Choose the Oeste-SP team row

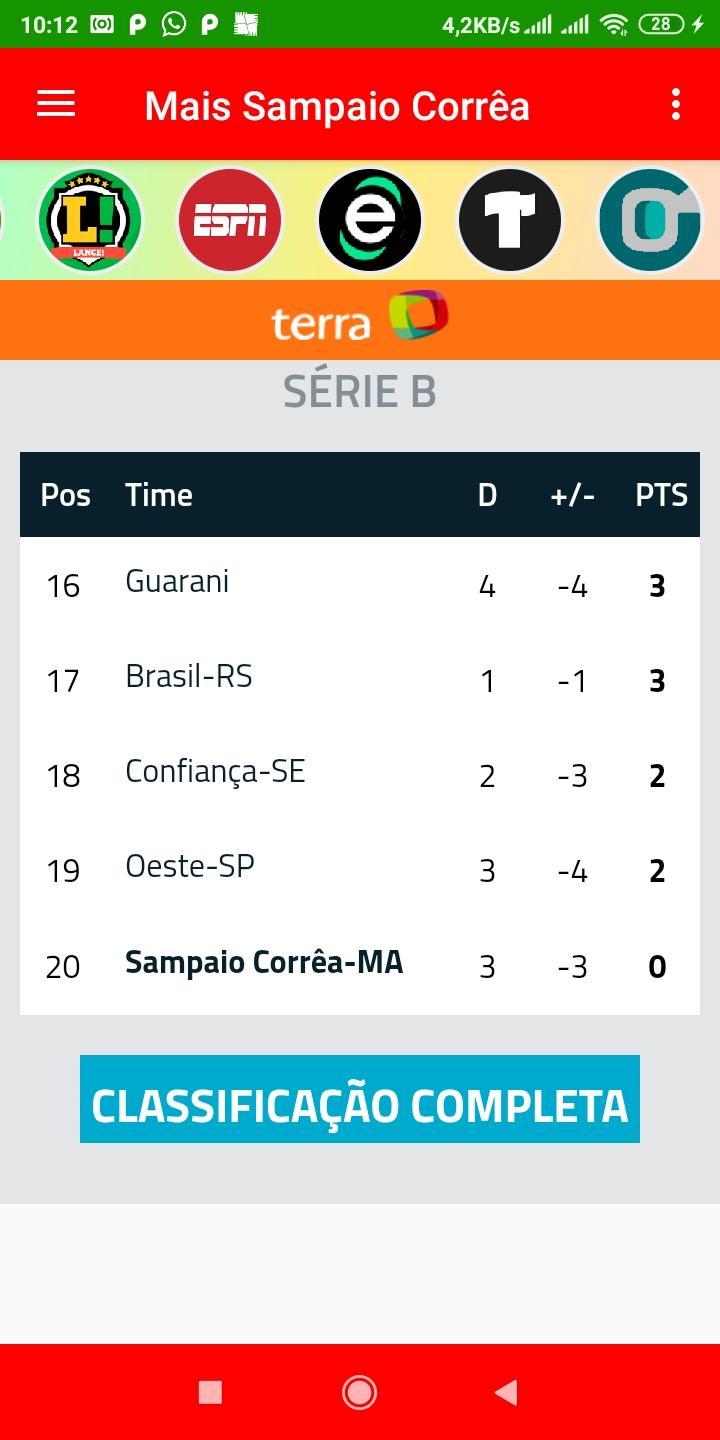tap(360, 870)
